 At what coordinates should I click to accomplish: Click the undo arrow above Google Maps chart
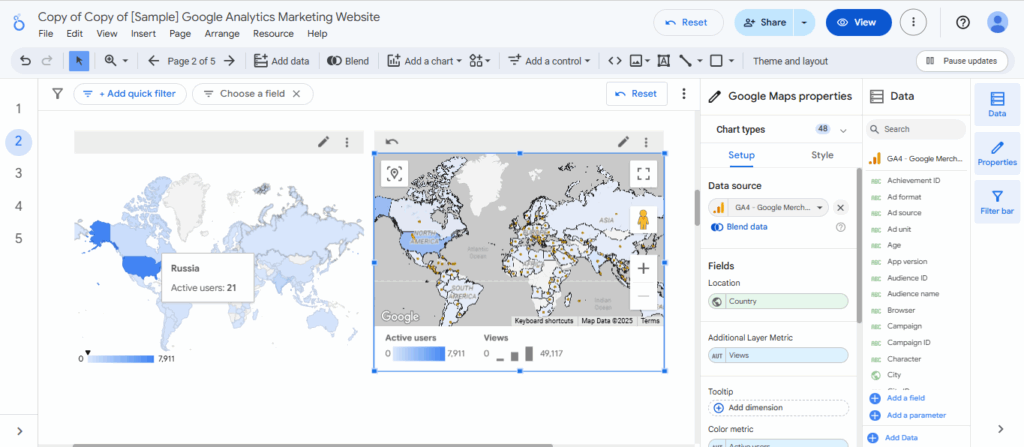tap(392, 142)
